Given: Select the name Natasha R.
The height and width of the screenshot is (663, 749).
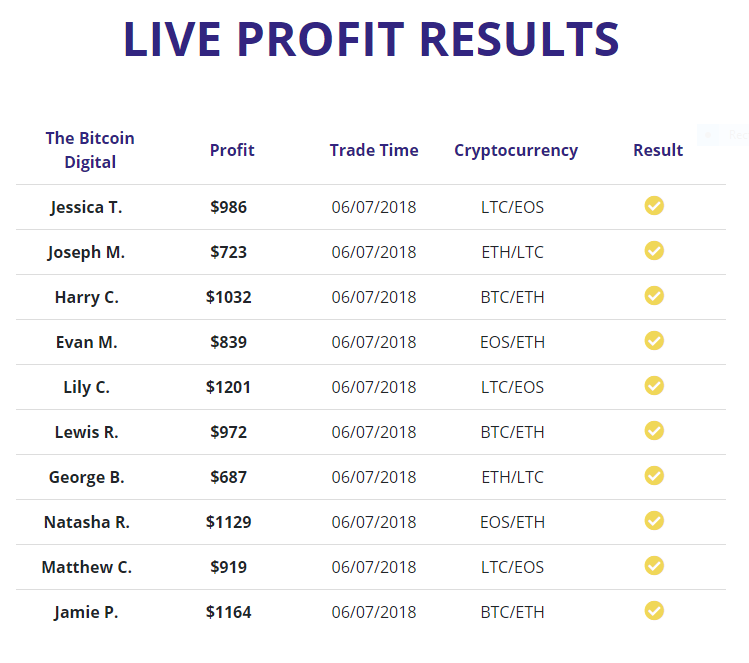Looking at the screenshot, I should 86,522.
